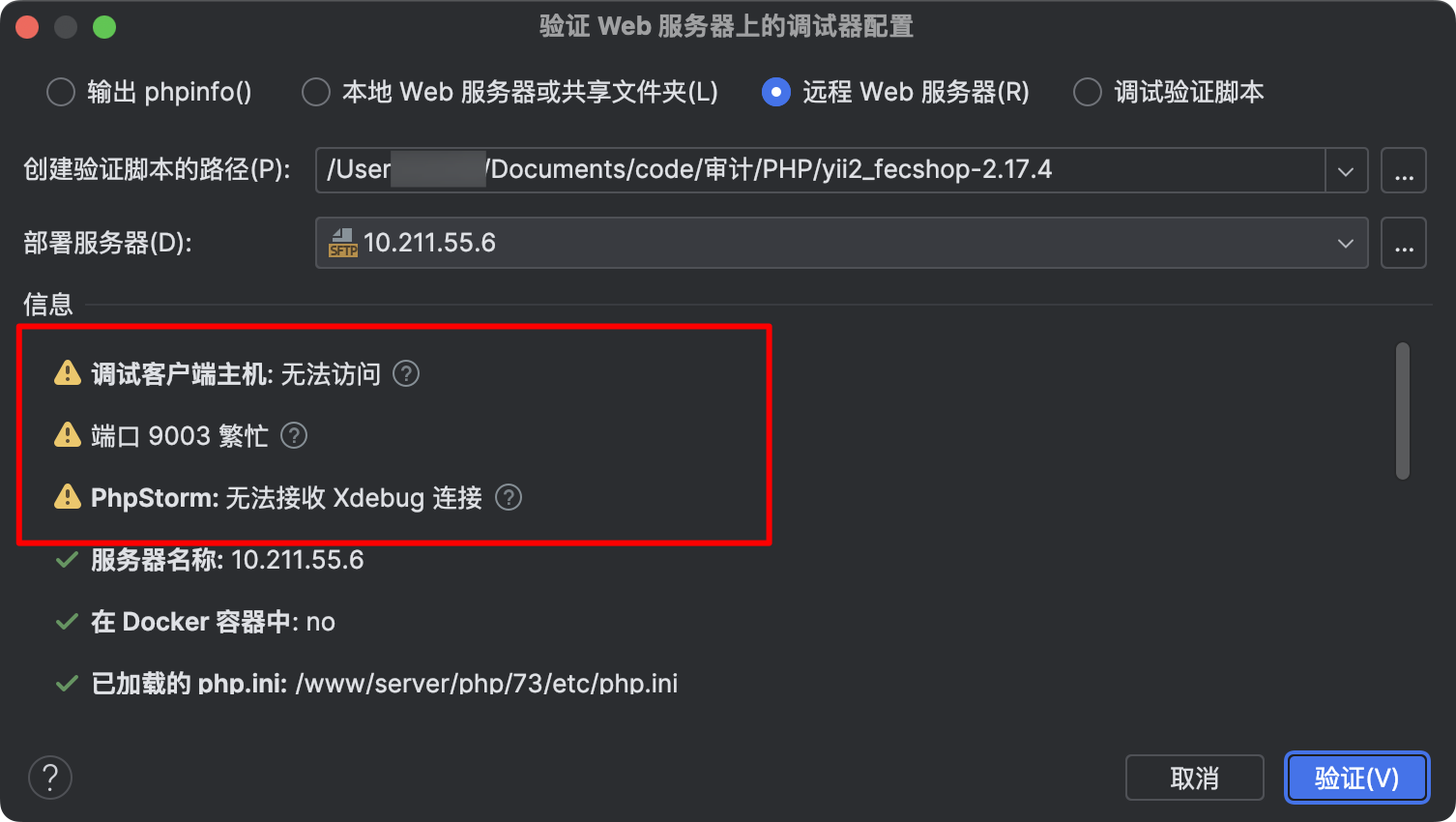Click the SFTP server icon in deployment field
This screenshot has width=1456, height=822.
point(343,243)
